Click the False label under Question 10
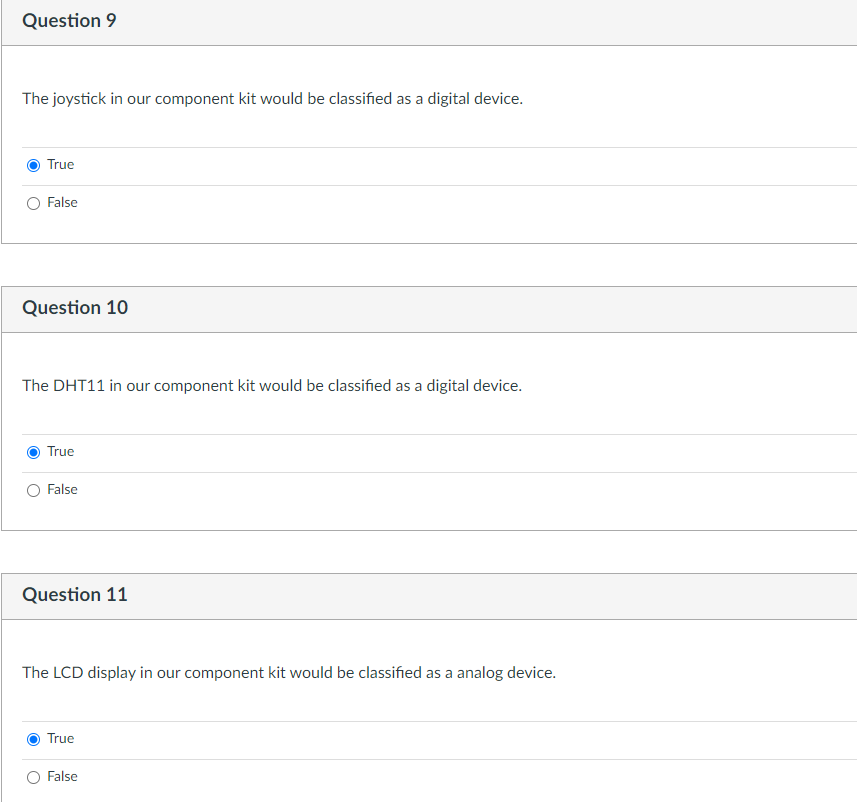 (63, 489)
